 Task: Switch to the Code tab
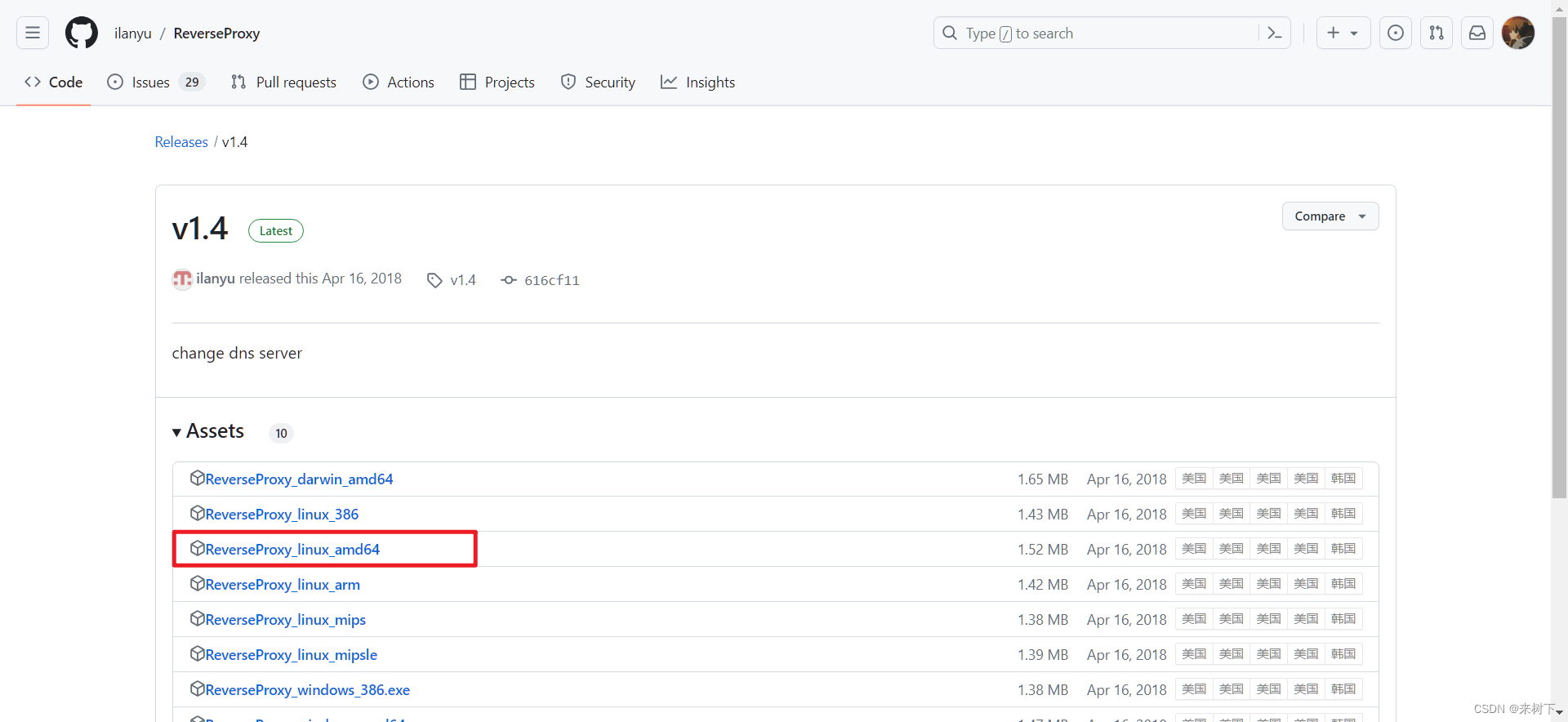tap(54, 82)
